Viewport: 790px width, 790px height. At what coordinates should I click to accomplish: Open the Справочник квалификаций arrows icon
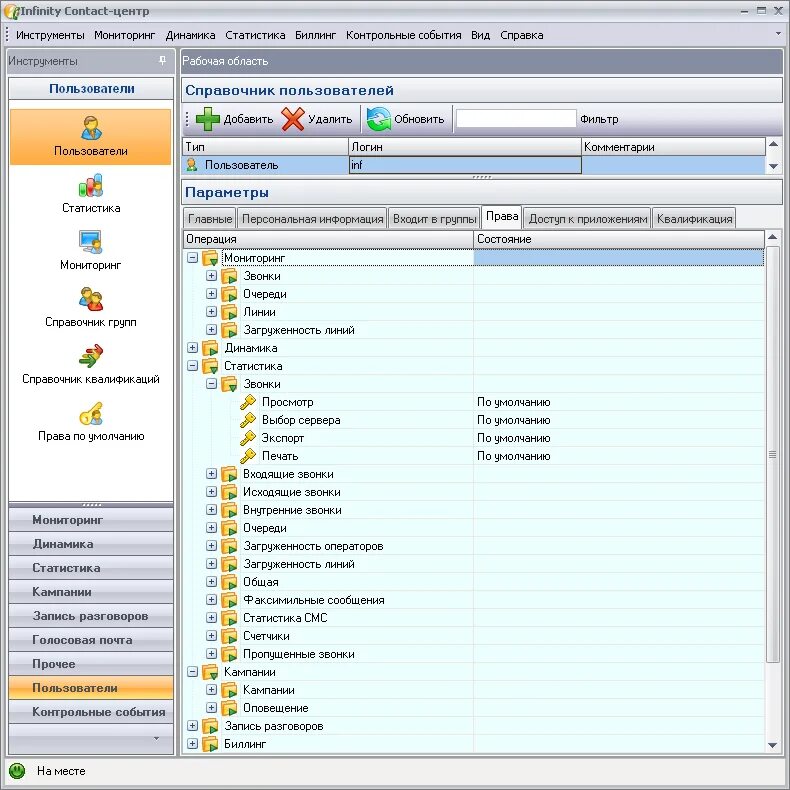[91, 356]
